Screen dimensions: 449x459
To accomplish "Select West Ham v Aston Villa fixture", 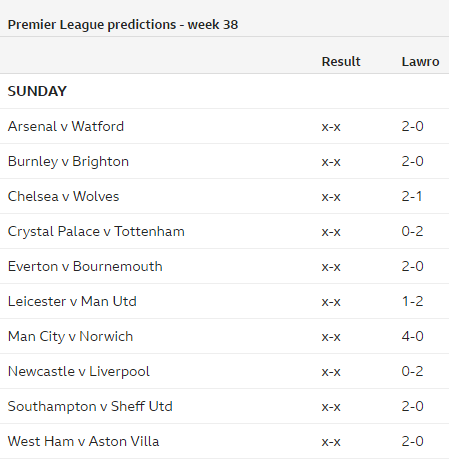I will click(x=84, y=441).
